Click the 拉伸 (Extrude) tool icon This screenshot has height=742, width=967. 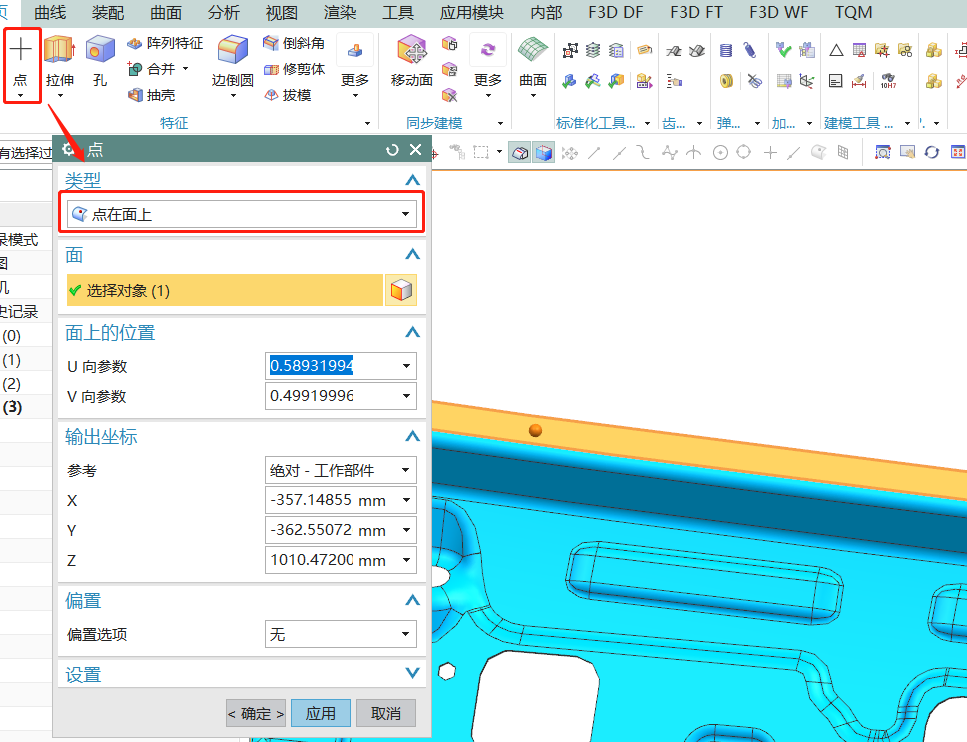click(x=60, y=50)
